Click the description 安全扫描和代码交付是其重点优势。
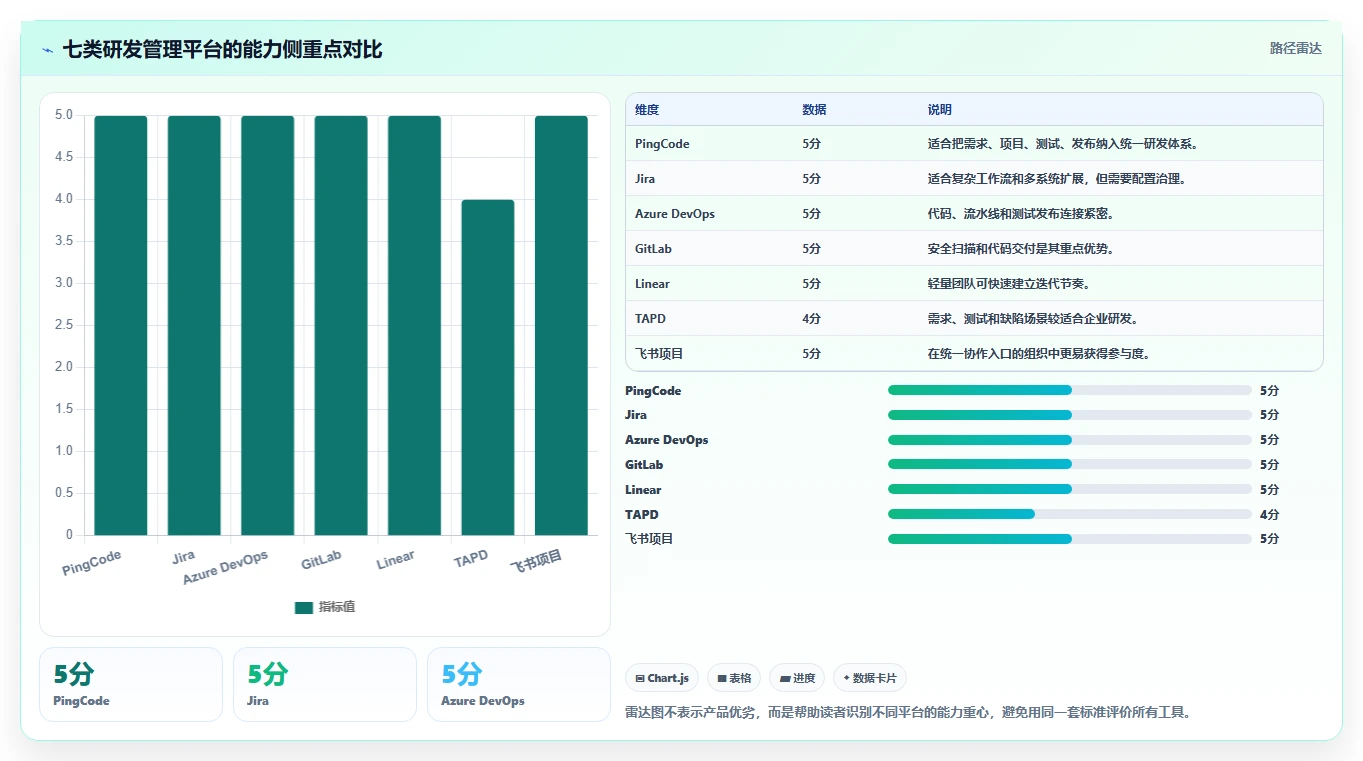Screen dimensions: 1363x761 [1021, 249]
